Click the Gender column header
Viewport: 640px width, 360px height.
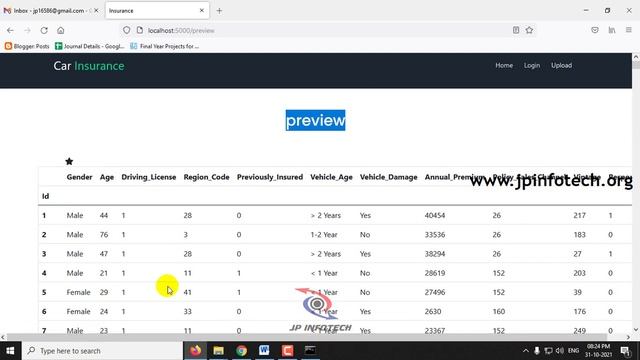click(80, 177)
